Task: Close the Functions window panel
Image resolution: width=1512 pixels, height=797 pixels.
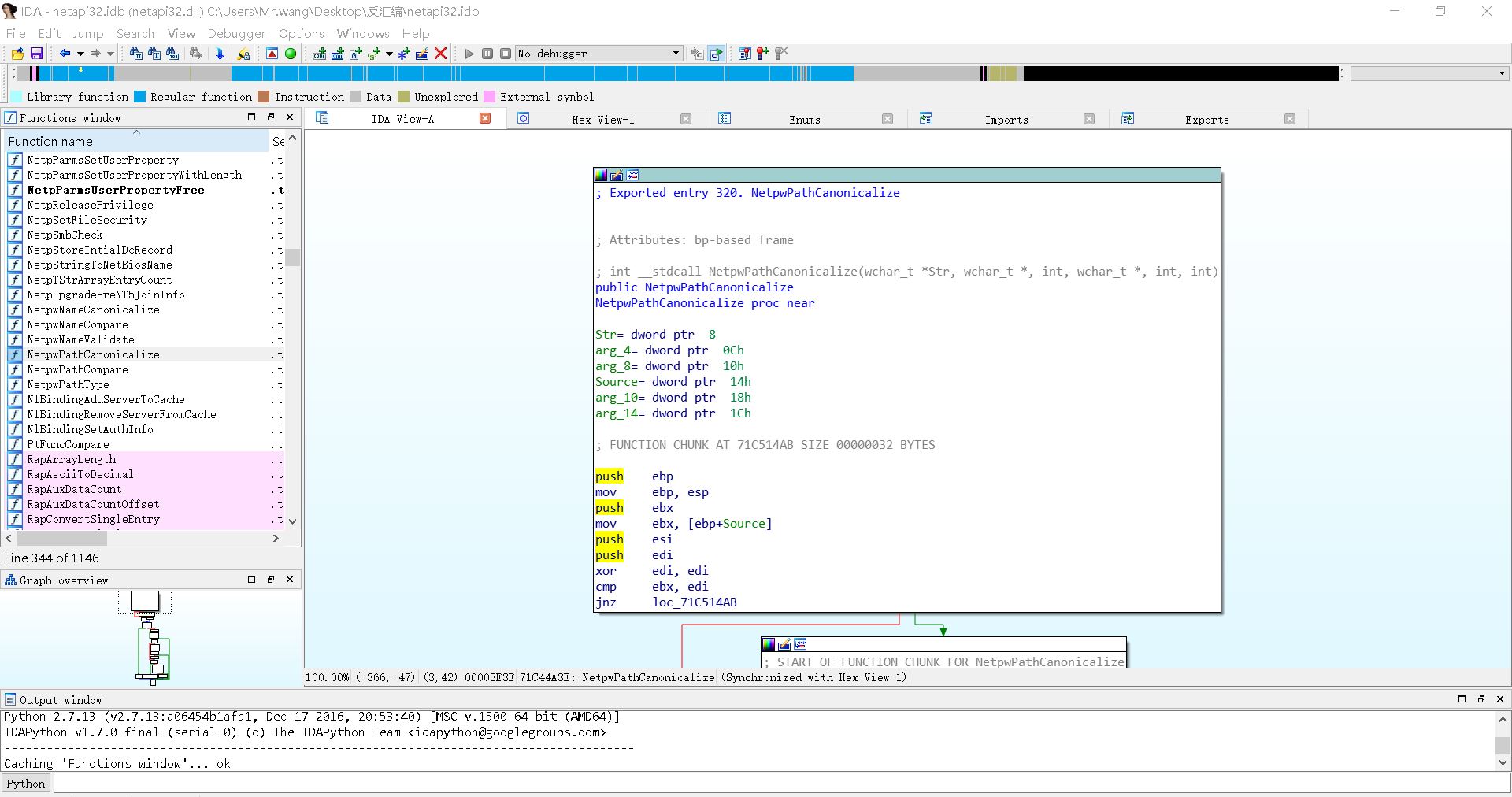Action: [x=290, y=117]
